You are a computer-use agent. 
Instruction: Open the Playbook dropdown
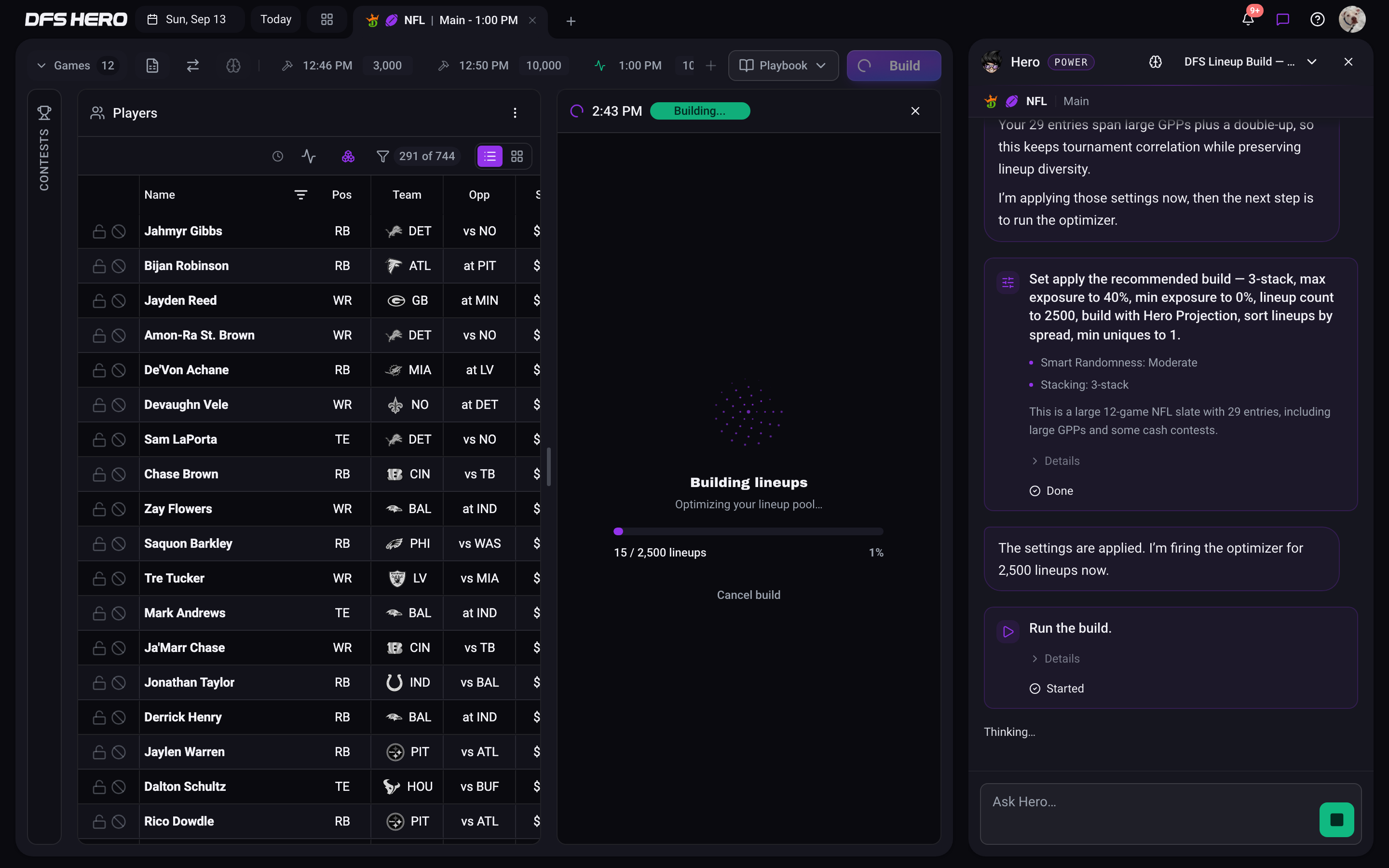pyautogui.click(x=783, y=66)
